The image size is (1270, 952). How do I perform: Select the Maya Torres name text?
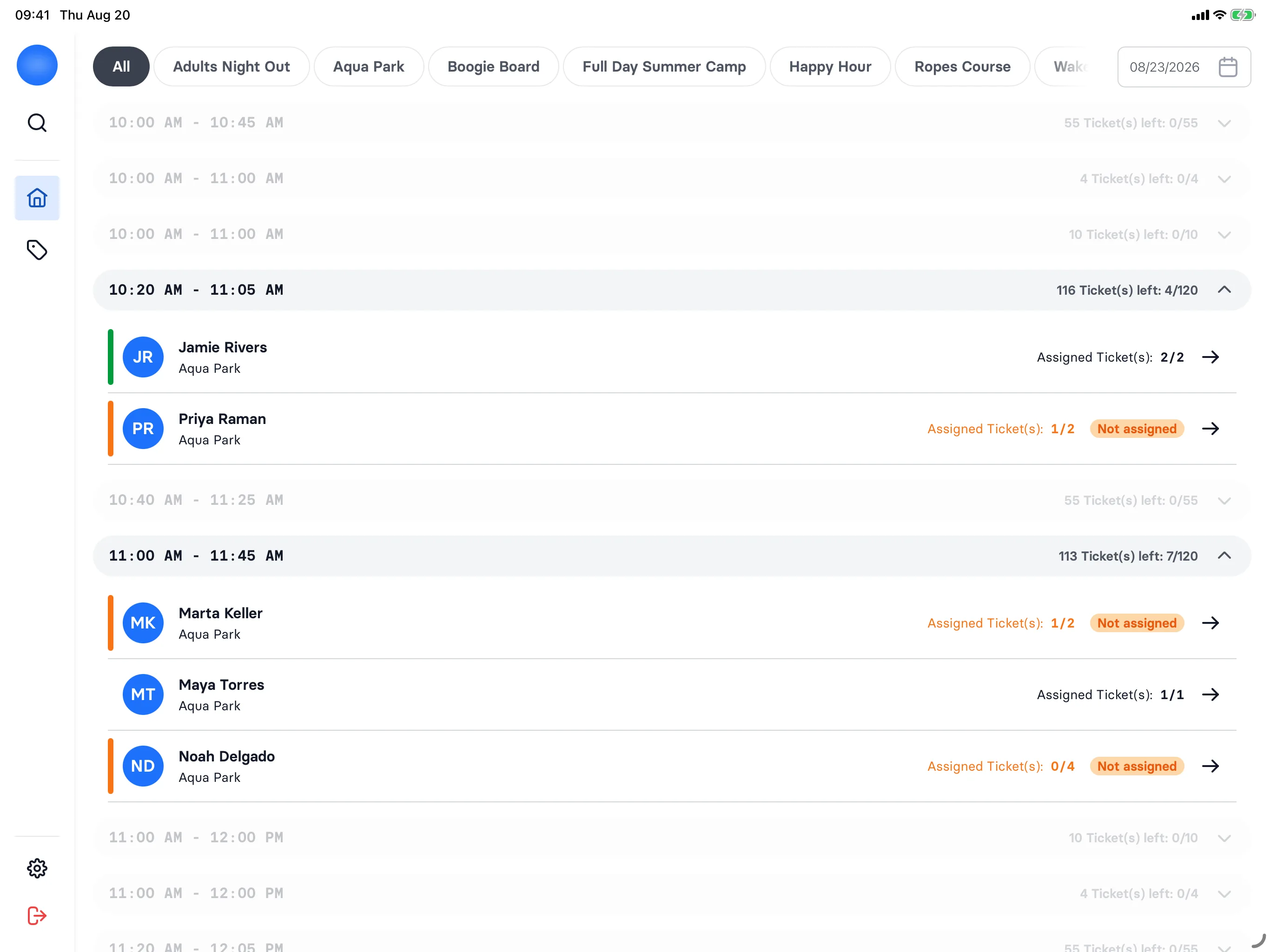click(x=221, y=685)
